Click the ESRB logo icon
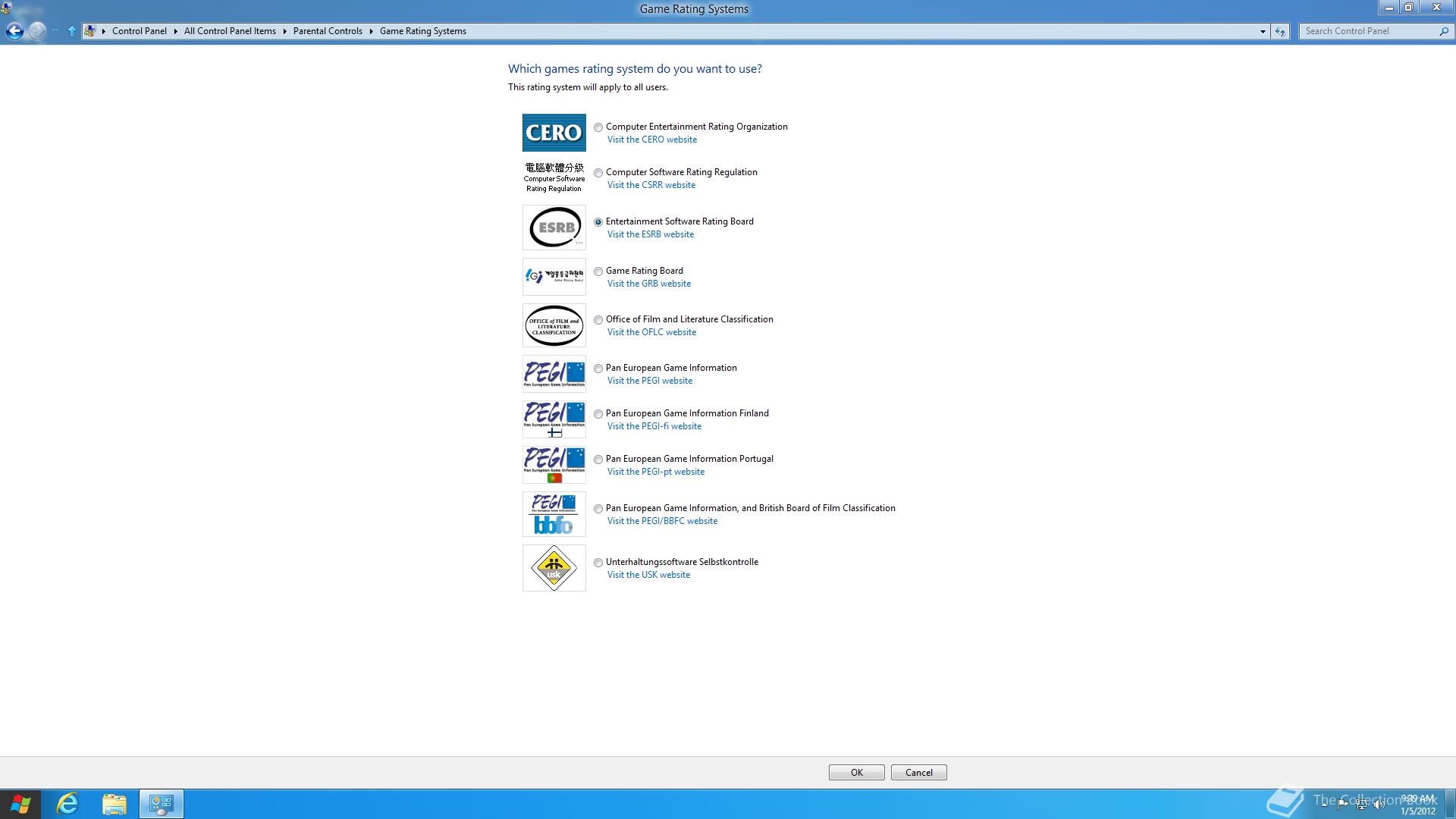Viewport: 1456px width, 819px height. pyautogui.click(x=554, y=227)
